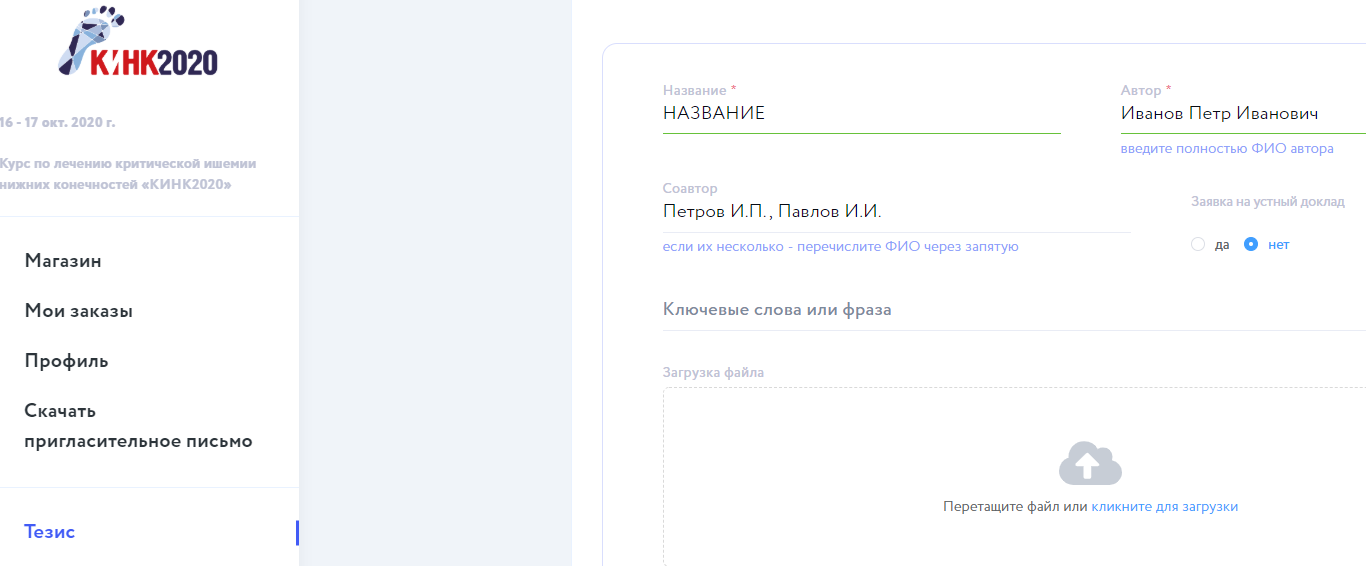The width and height of the screenshot is (1366, 566).
Task: Click the КИНК2020 logo
Action: pos(138,42)
